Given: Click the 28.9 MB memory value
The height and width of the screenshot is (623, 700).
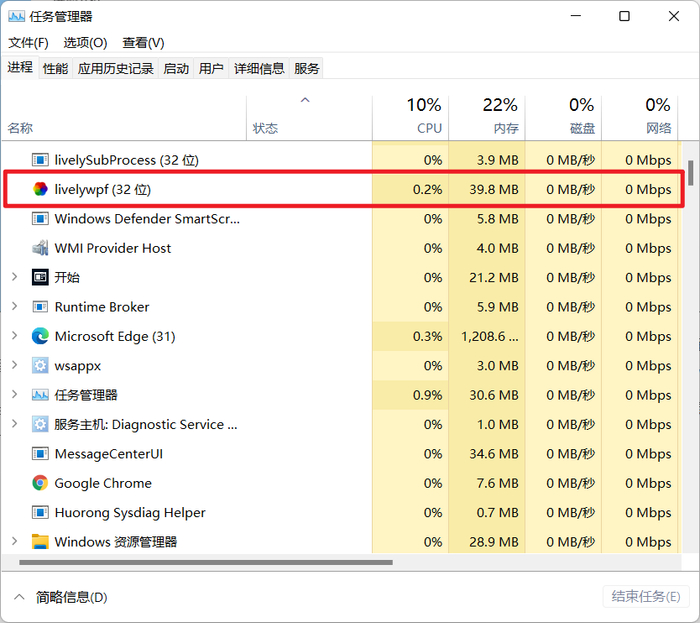Looking at the screenshot, I should (494, 542).
